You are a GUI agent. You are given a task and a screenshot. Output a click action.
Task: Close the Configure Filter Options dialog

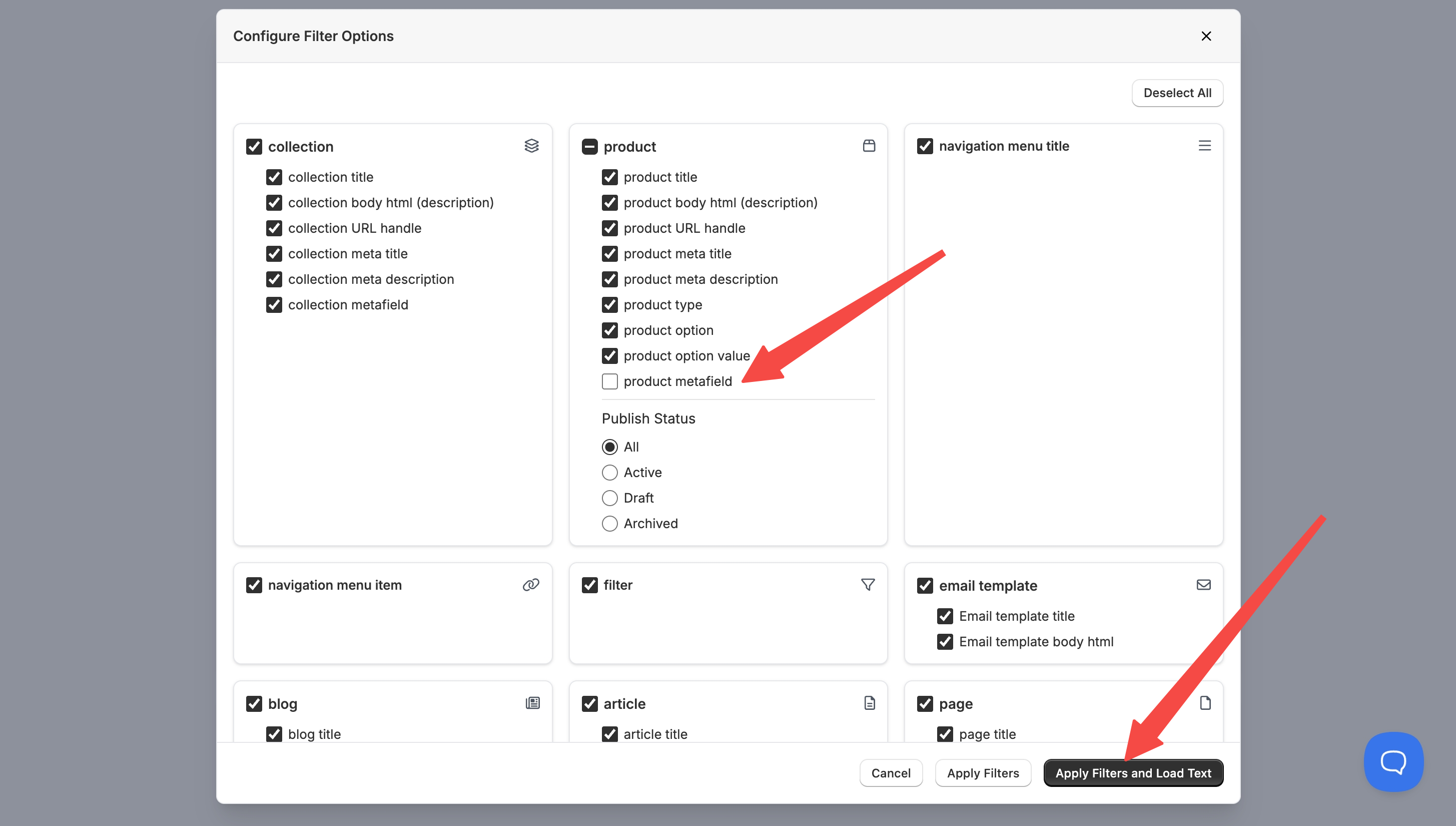(x=1206, y=37)
